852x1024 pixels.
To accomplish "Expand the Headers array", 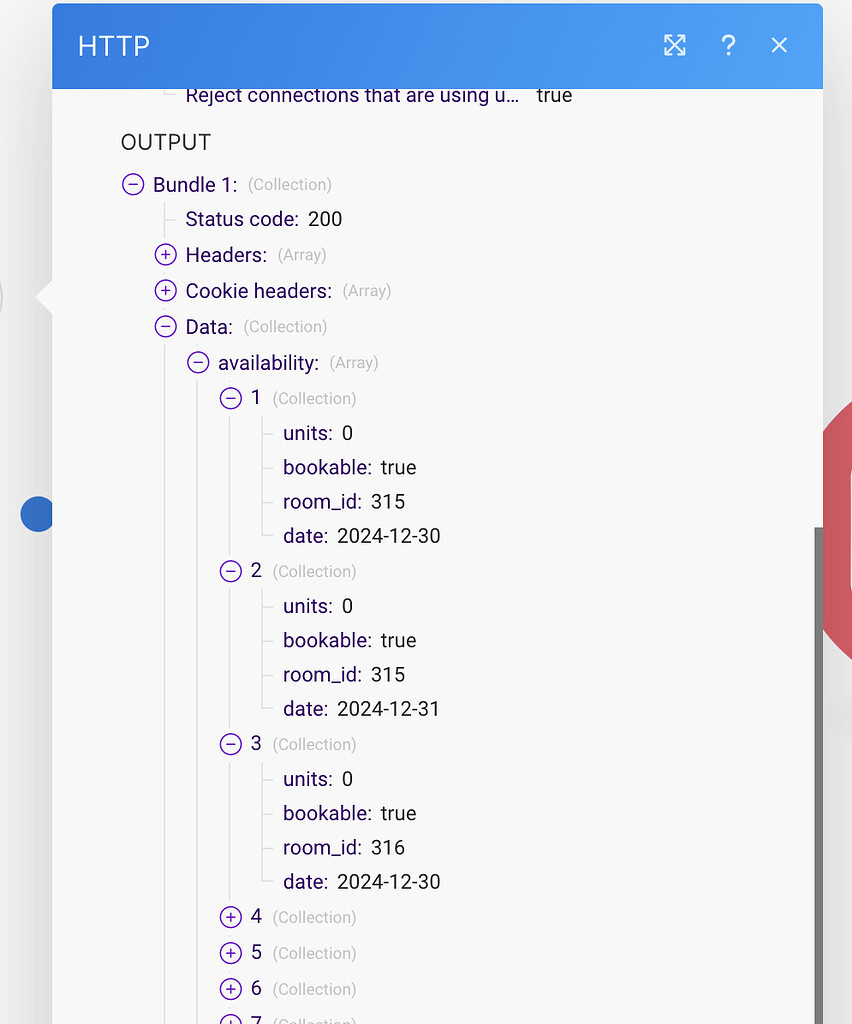I will pos(165,255).
